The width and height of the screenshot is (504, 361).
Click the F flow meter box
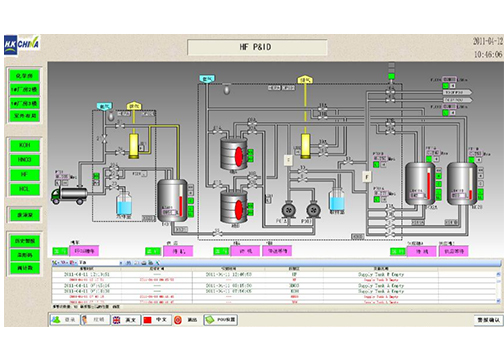tap(367, 176)
